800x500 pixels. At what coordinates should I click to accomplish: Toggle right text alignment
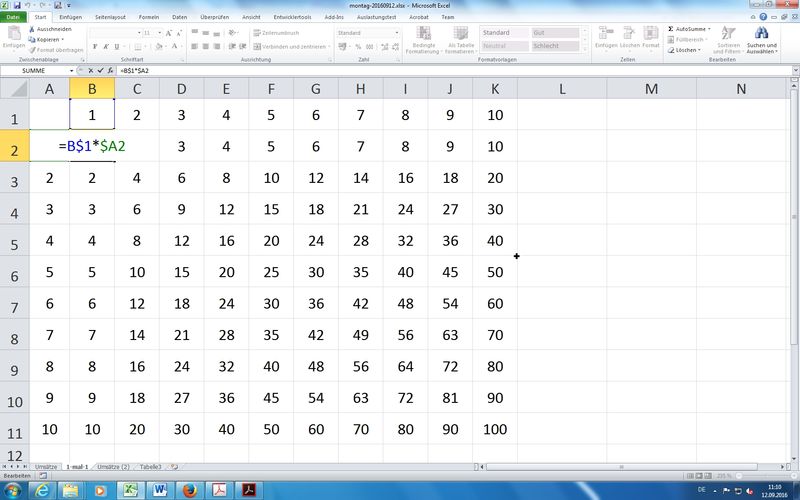(217, 46)
